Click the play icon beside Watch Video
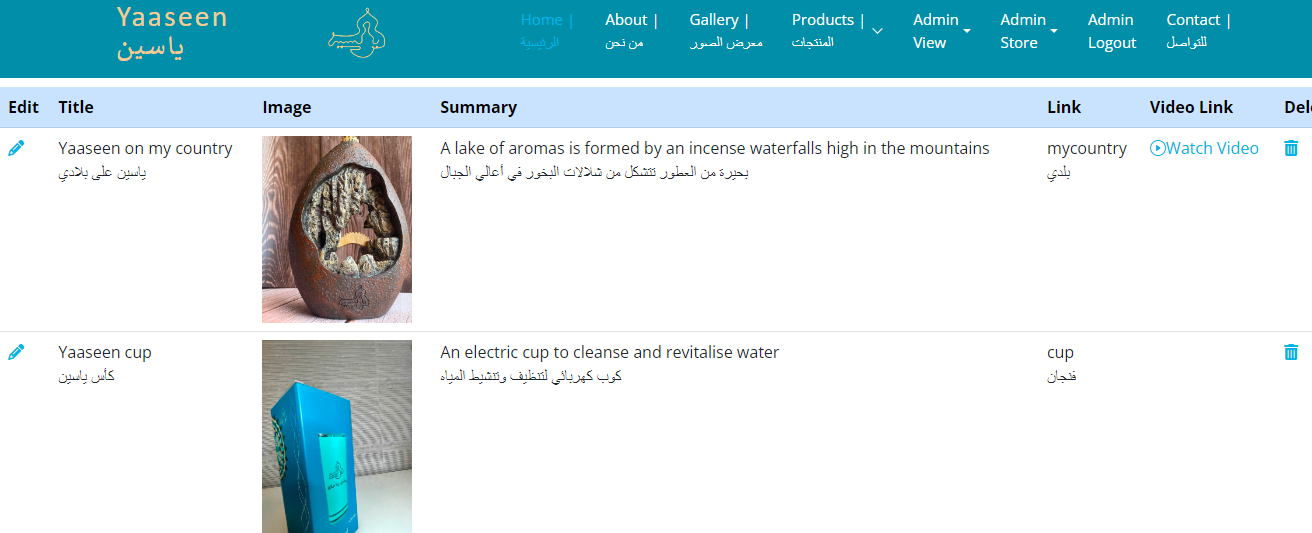The width and height of the screenshot is (1312, 533). coord(1158,148)
